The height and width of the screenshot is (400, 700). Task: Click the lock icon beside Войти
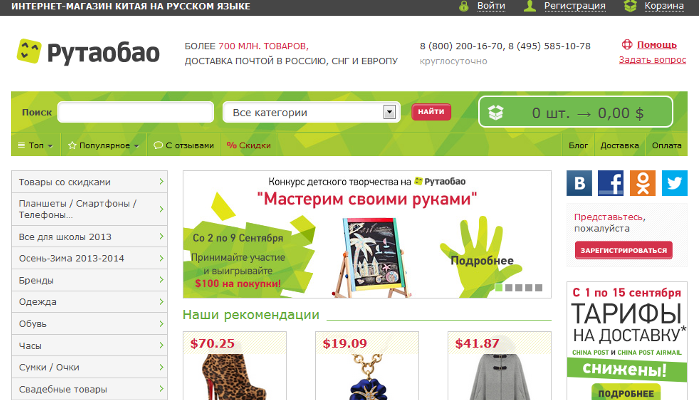(x=464, y=6)
